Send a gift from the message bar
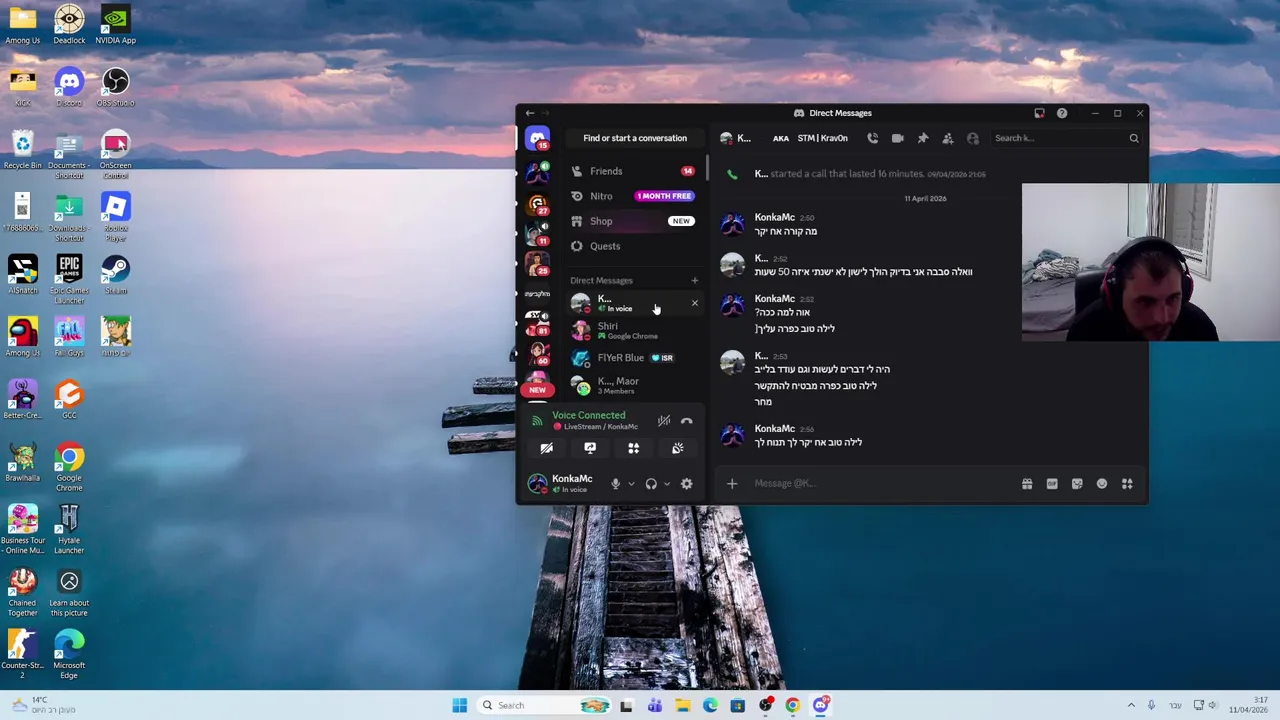The width and height of the screenshot is (1280, 720). coord(1027,484)
